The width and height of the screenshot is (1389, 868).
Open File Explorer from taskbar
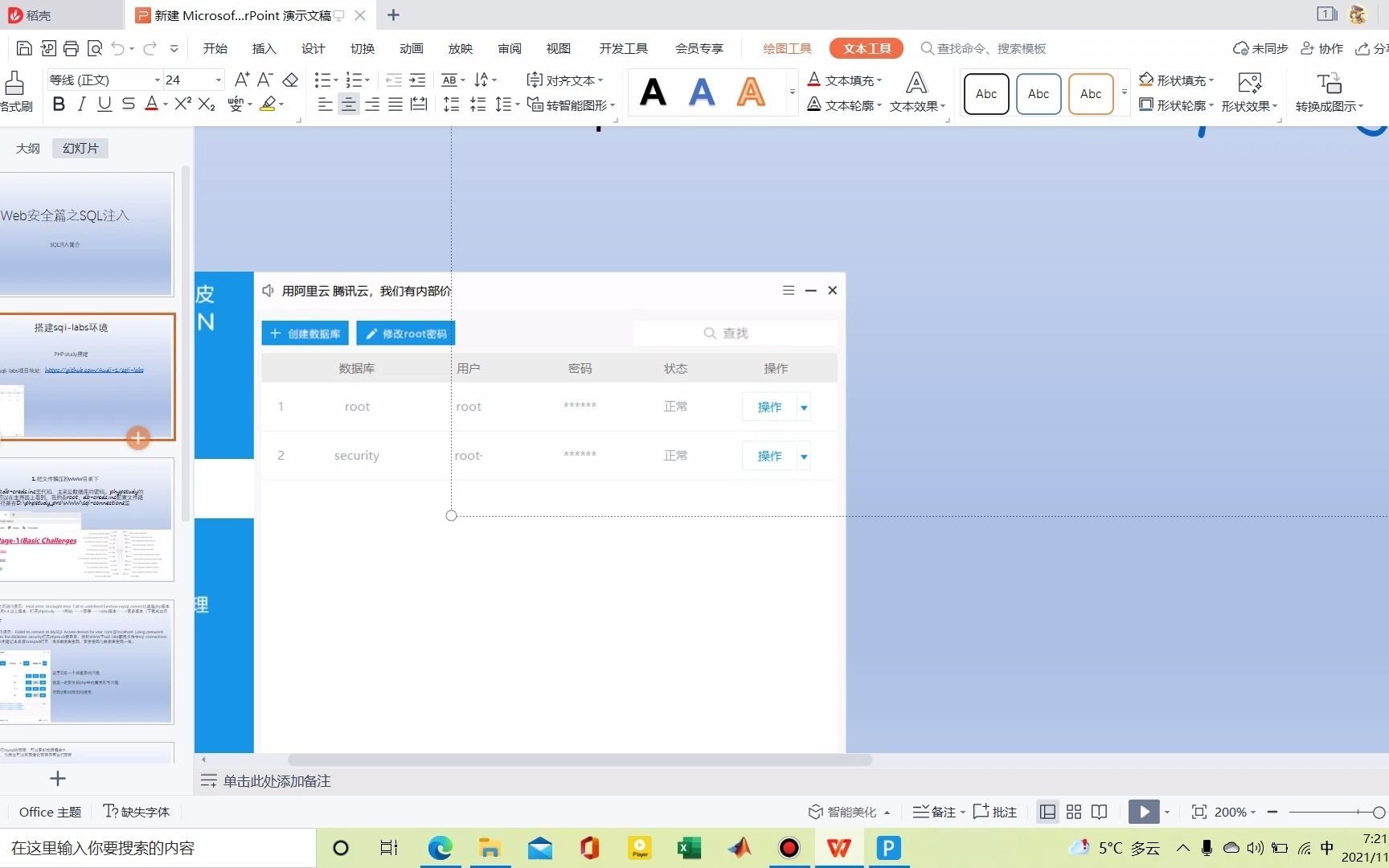(490, 848)
